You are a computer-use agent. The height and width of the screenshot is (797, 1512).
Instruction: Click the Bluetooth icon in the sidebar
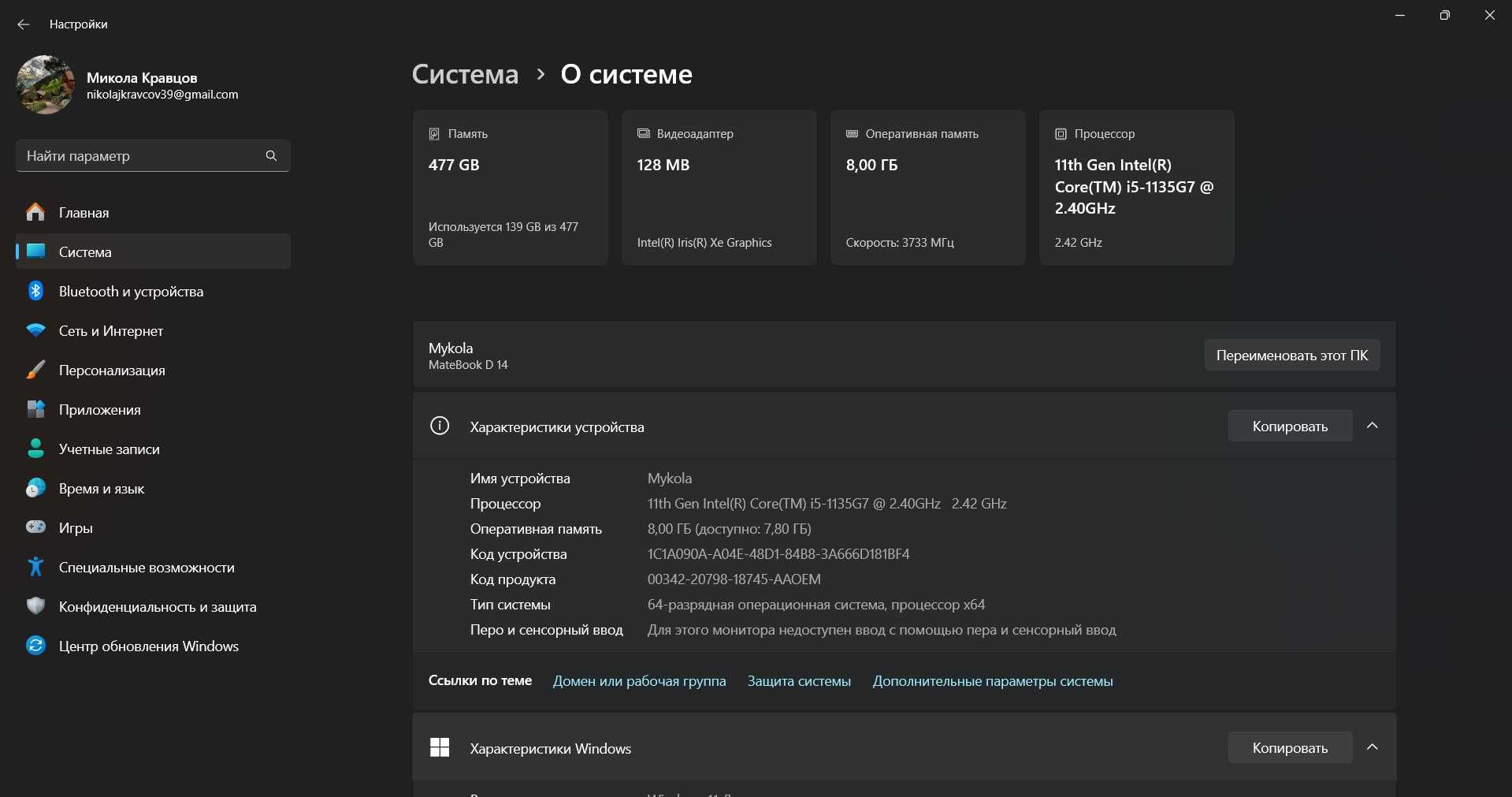click(x=35, y=291)
